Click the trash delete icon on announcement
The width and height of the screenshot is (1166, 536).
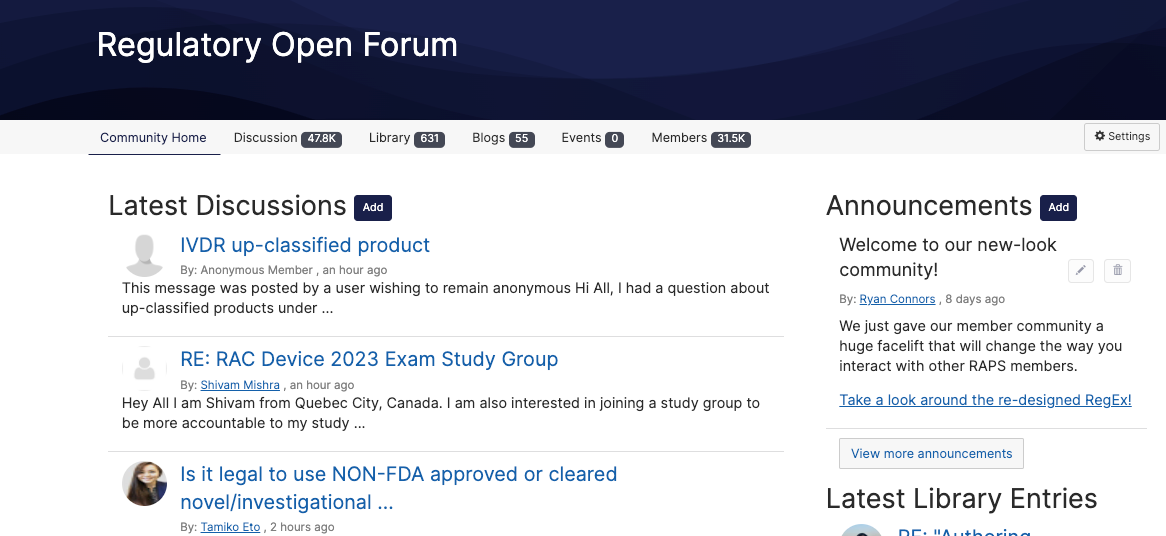pos(1118,270)
